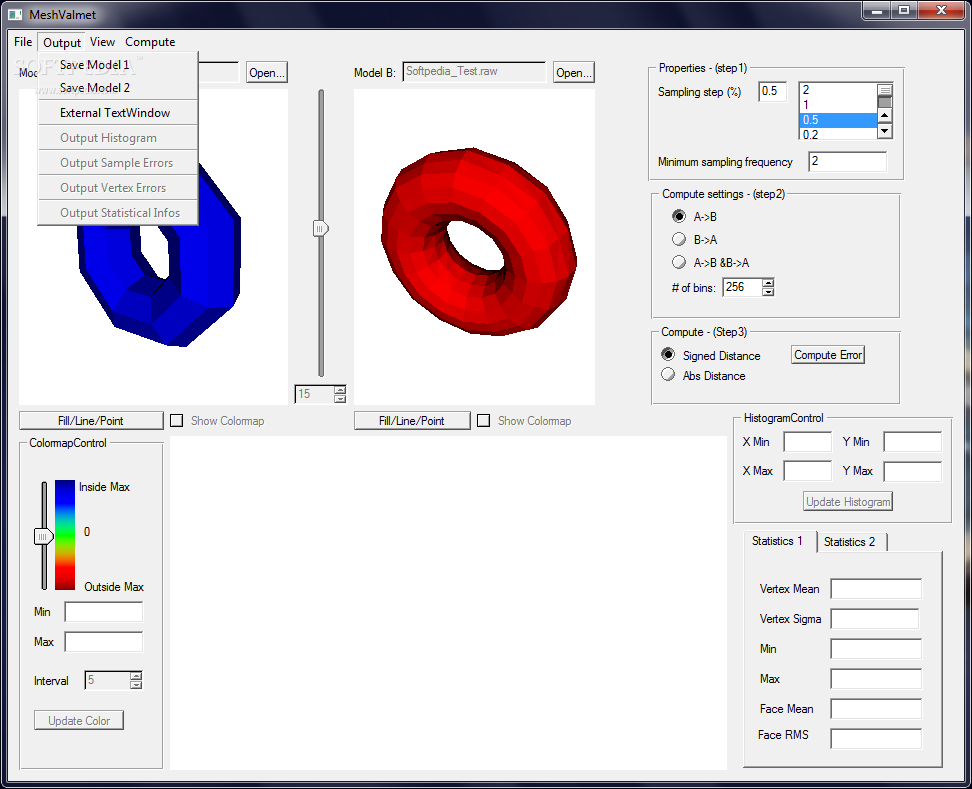Open the Compute menu
Viewport: 972px width, 789px height.
coord(150,42)
